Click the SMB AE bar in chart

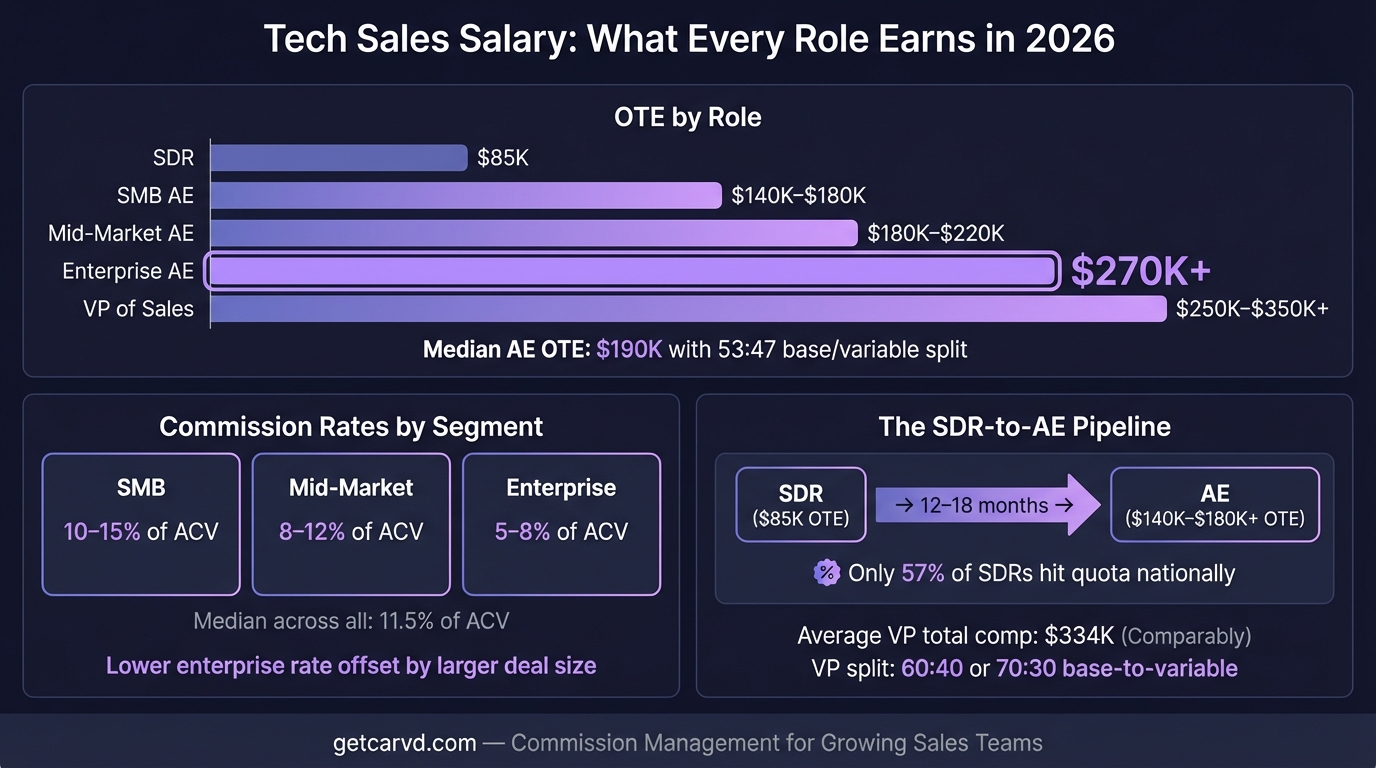[465, 195]
